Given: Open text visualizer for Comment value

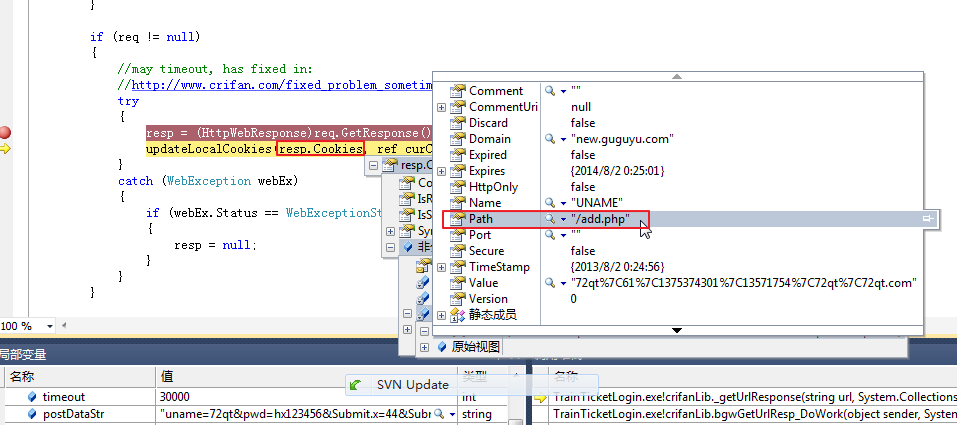Looking at the screenshot, I should (x=550, y=91).
